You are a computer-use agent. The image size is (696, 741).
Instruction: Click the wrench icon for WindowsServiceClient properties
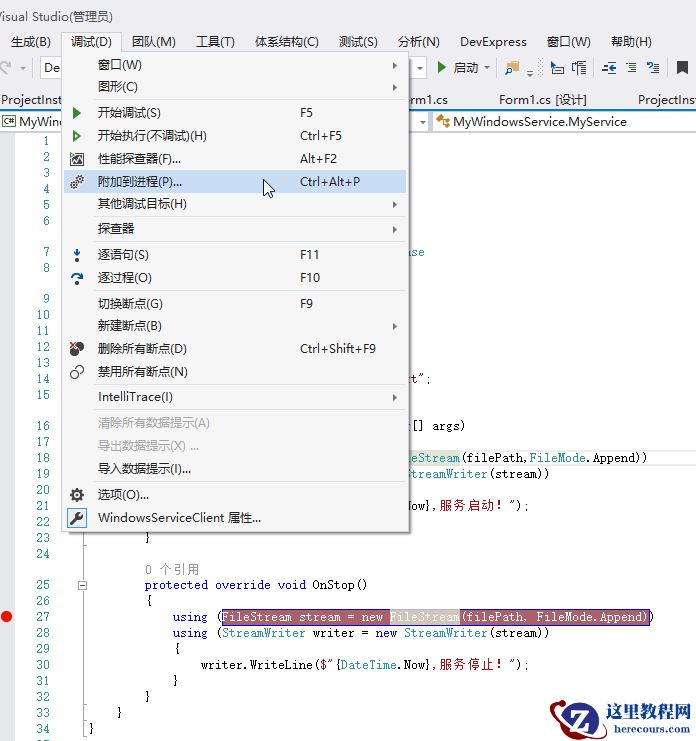[x=77, y=518]
